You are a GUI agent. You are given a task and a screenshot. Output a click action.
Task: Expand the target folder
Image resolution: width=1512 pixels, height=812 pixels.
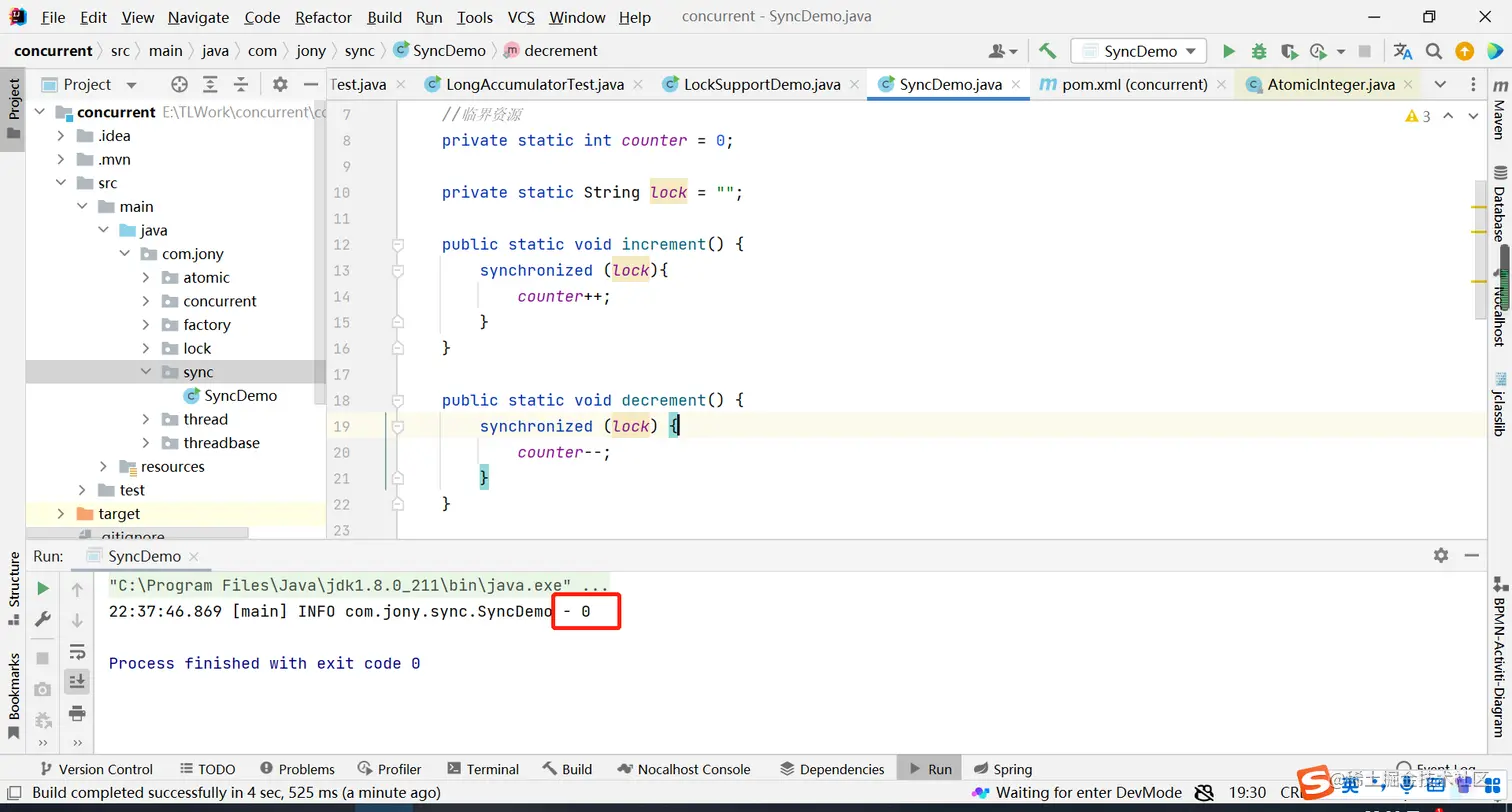[60, 514]
